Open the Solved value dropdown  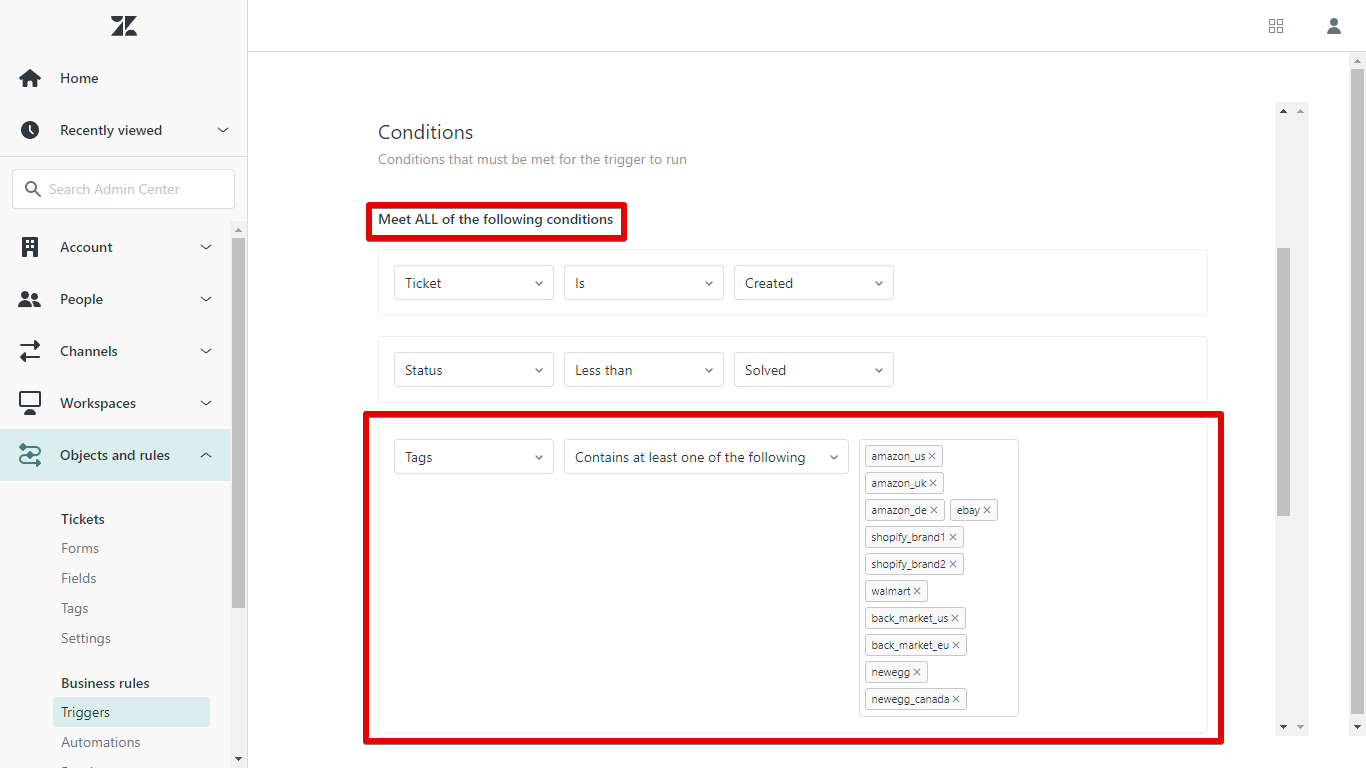coord(814,370)
